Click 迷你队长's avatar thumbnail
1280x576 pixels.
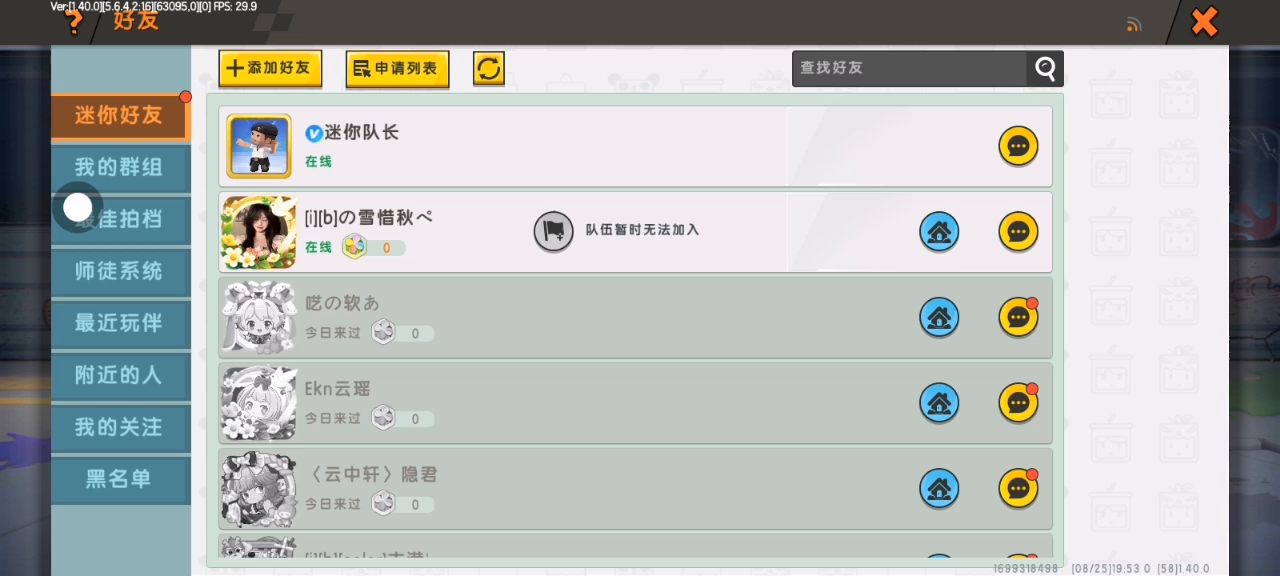259,146
